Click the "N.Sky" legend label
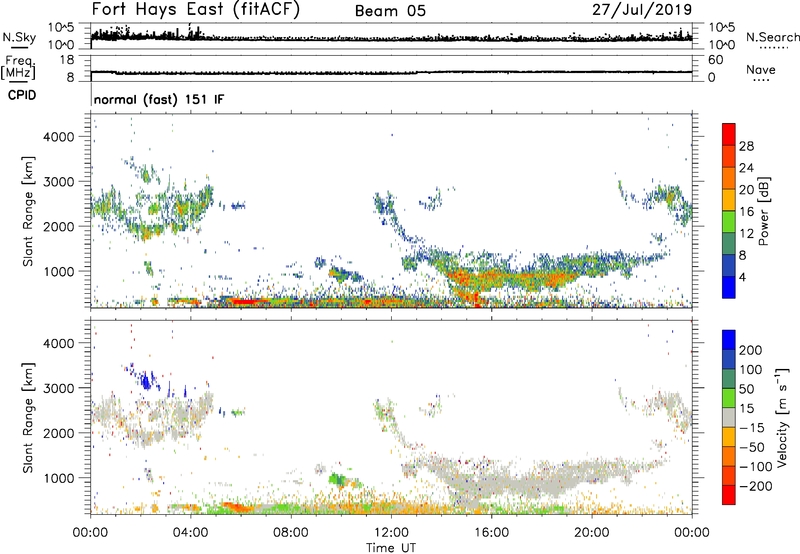The width and height of the screenshot is (800, 554). coord(19,37)
